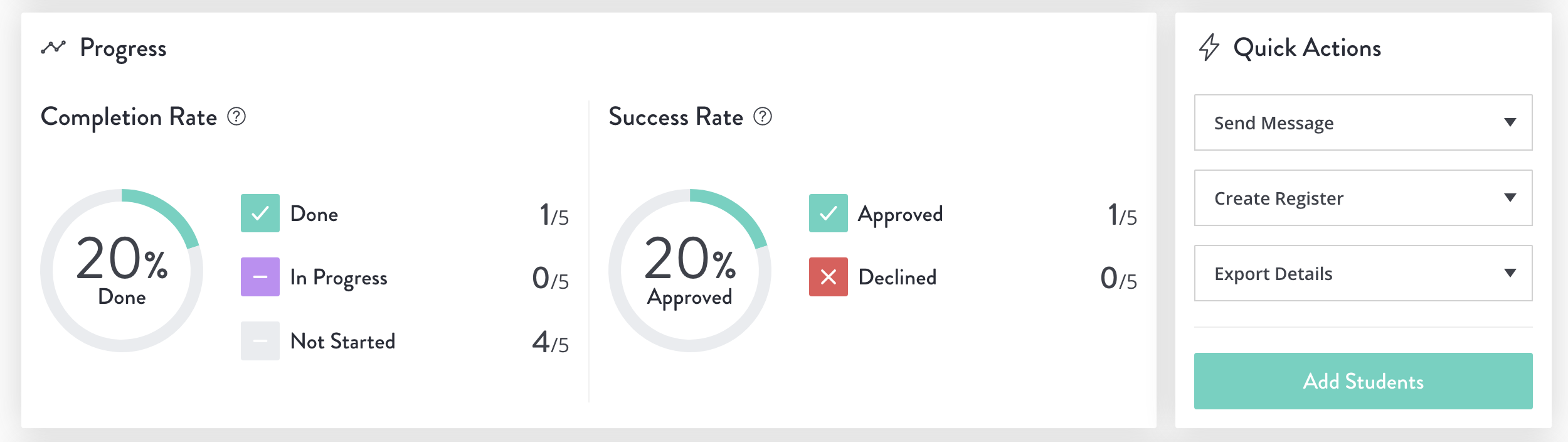Expand the Create Register dropdown
The image size is (1568, 442).
[x=1364, y=198]
